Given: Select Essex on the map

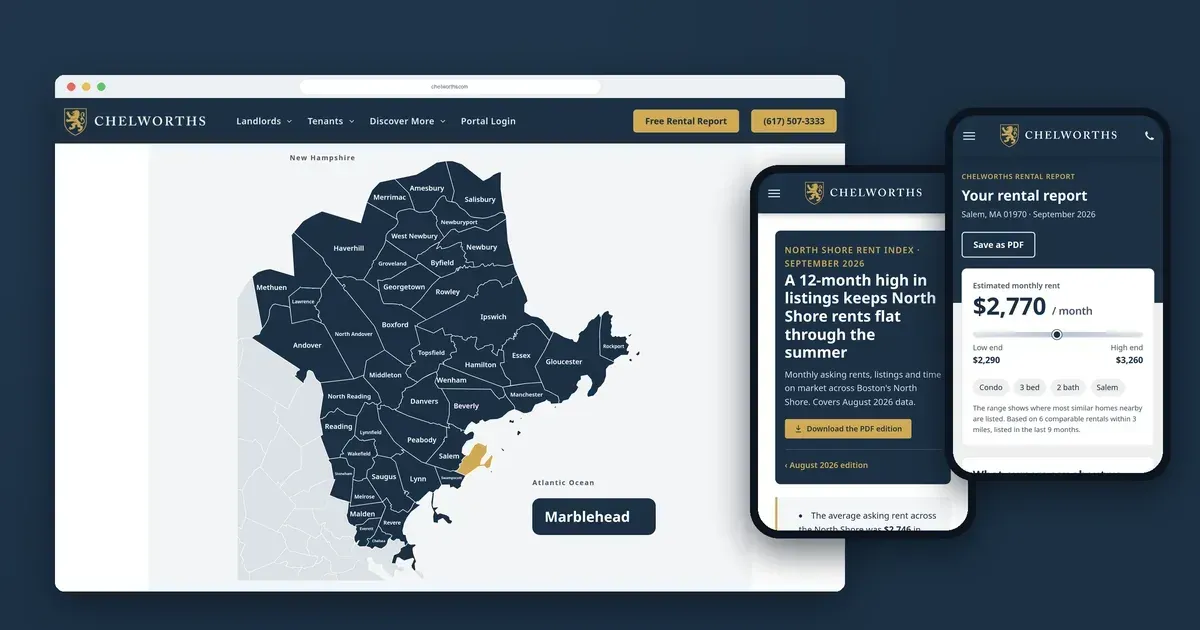Looking at the screenshot, I should [x=521, y=355].
